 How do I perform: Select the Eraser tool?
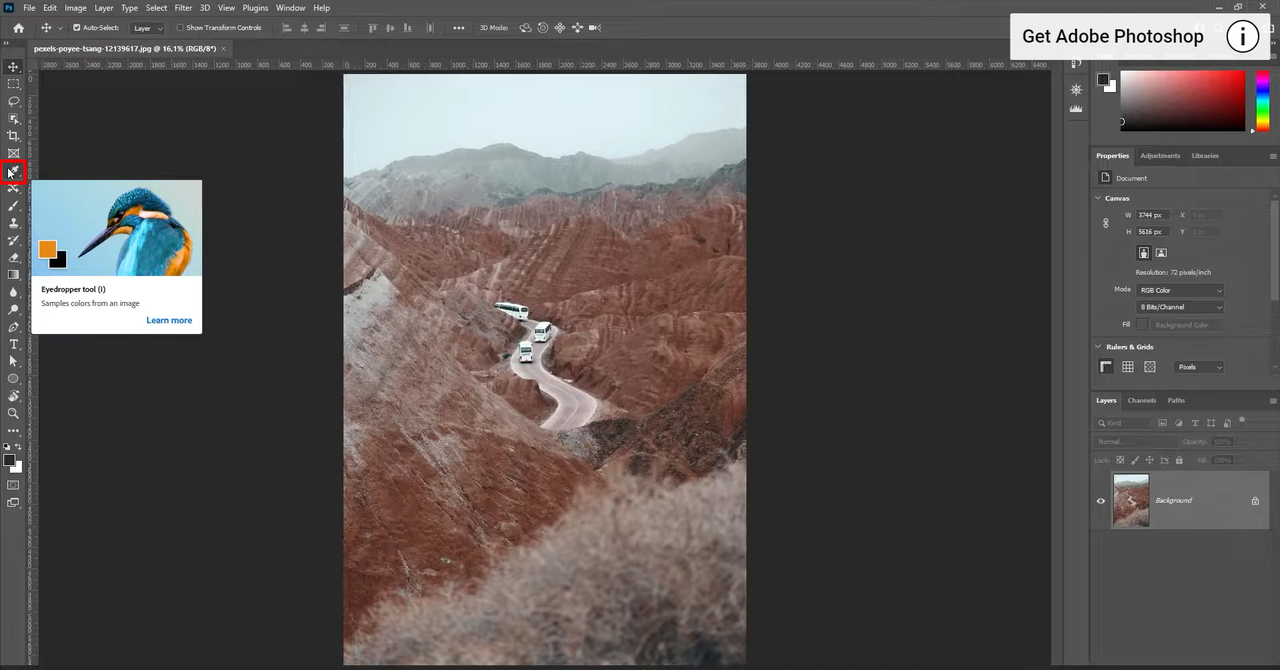point(13,257)
